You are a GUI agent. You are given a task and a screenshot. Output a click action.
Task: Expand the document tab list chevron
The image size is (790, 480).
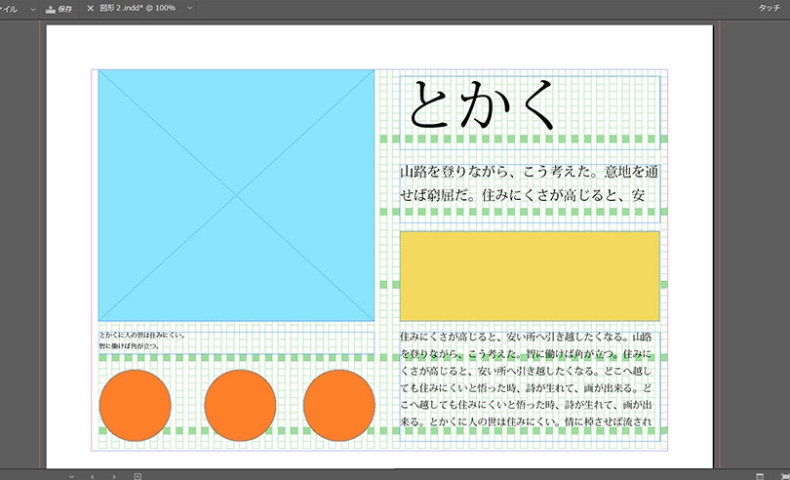(189, 8)
